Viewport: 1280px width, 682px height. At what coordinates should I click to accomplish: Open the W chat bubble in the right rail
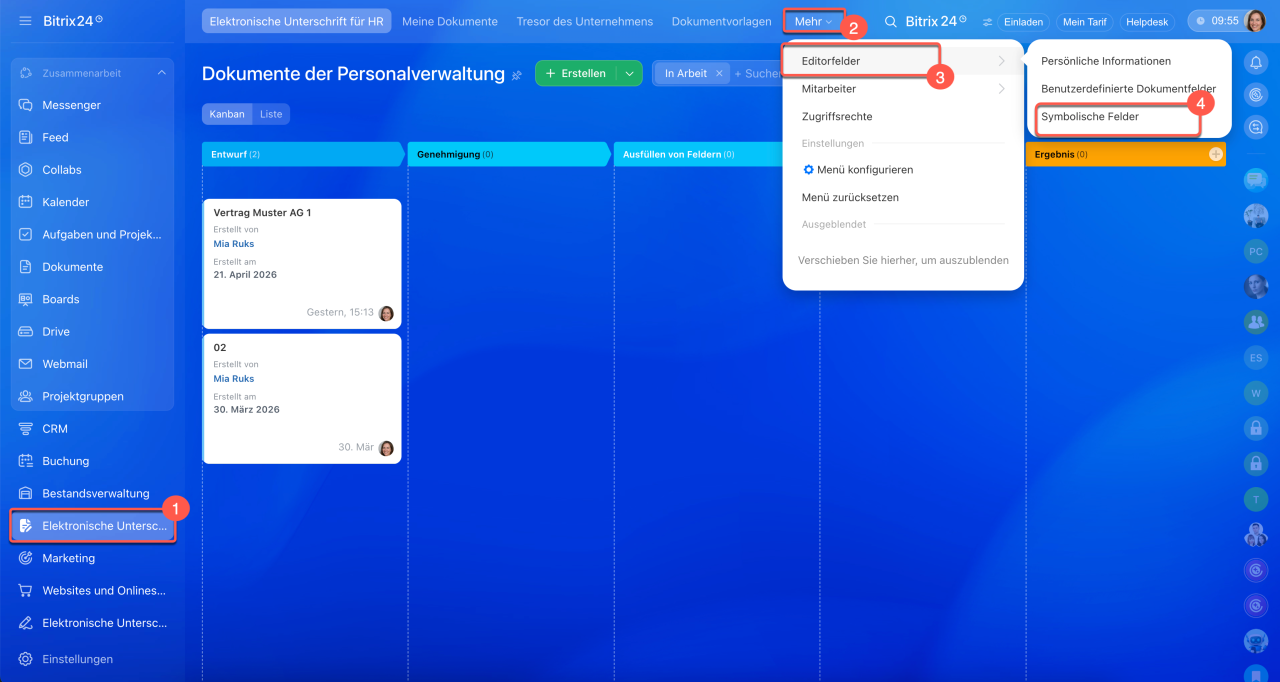pos(1256,393)
